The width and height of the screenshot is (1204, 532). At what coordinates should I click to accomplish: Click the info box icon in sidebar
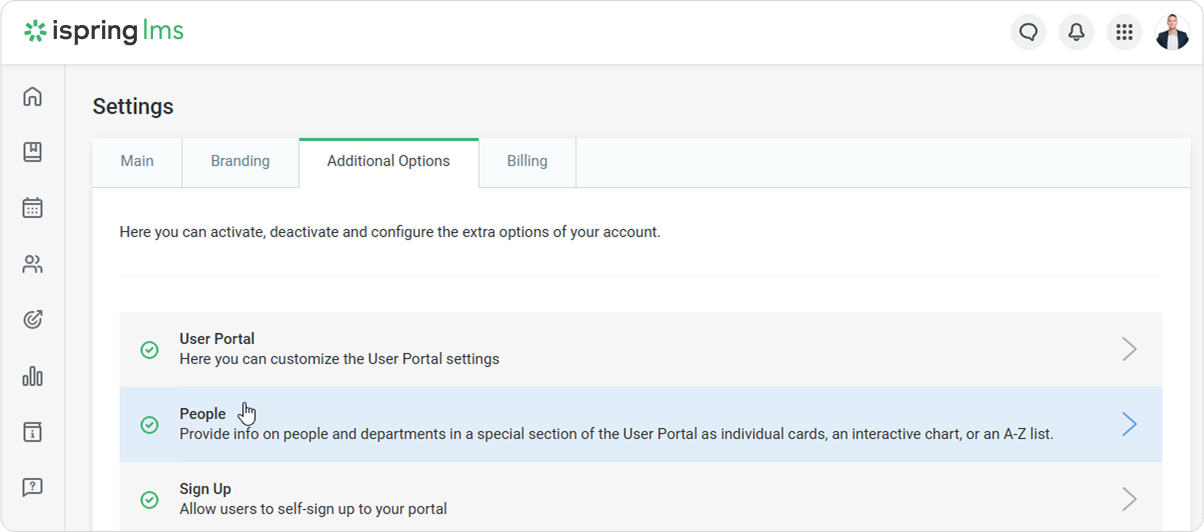pos(33,432)
